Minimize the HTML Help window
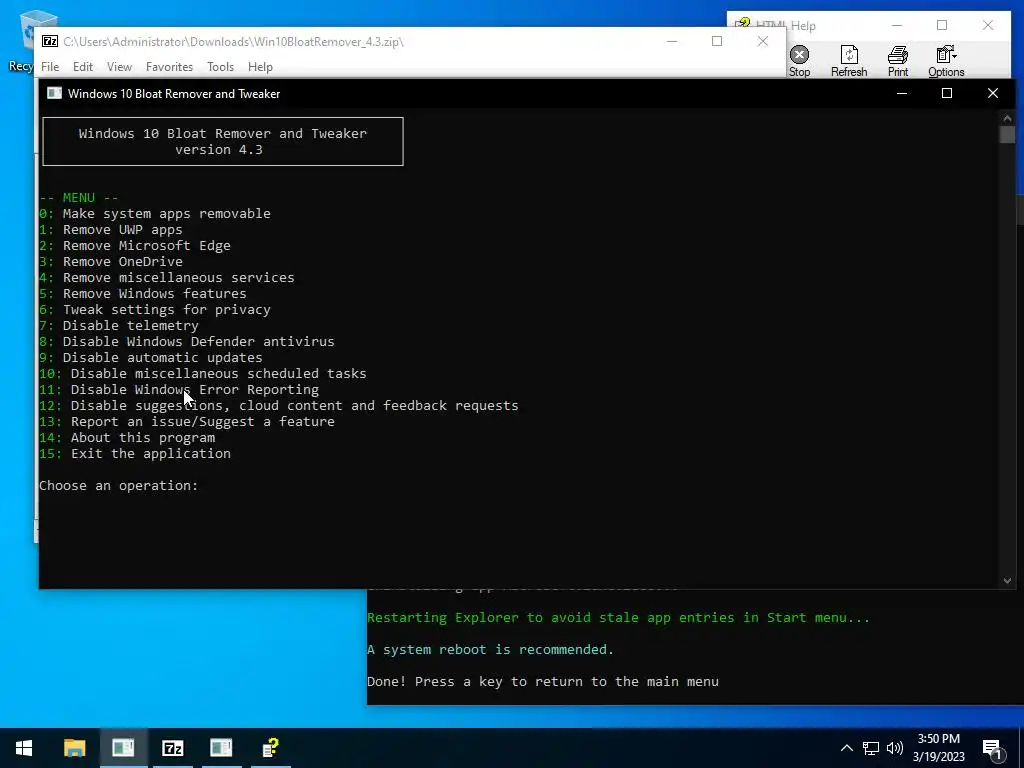 (897, 25)
